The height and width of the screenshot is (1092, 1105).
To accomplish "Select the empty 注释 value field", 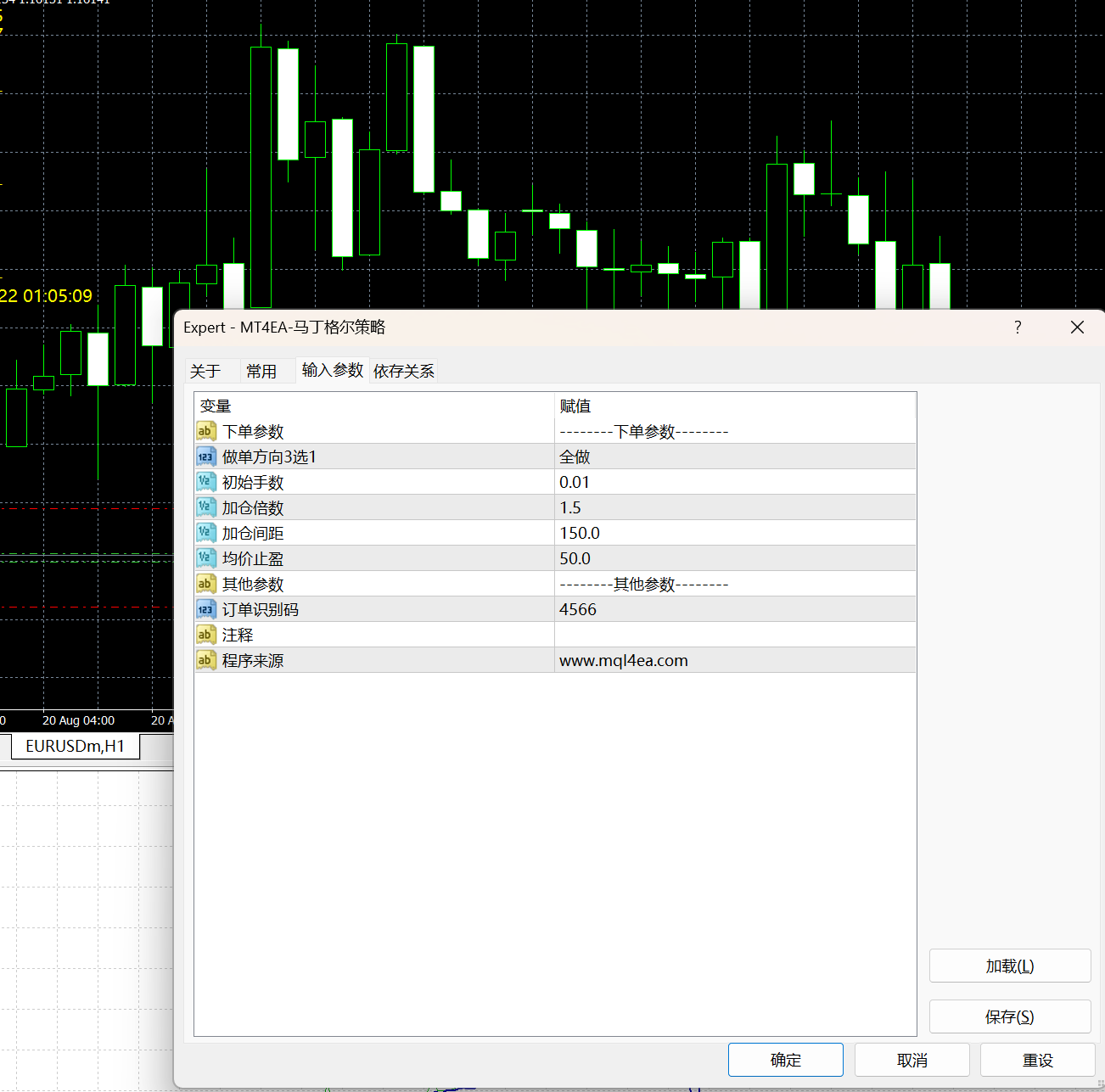I will click(x=734, y=635).
